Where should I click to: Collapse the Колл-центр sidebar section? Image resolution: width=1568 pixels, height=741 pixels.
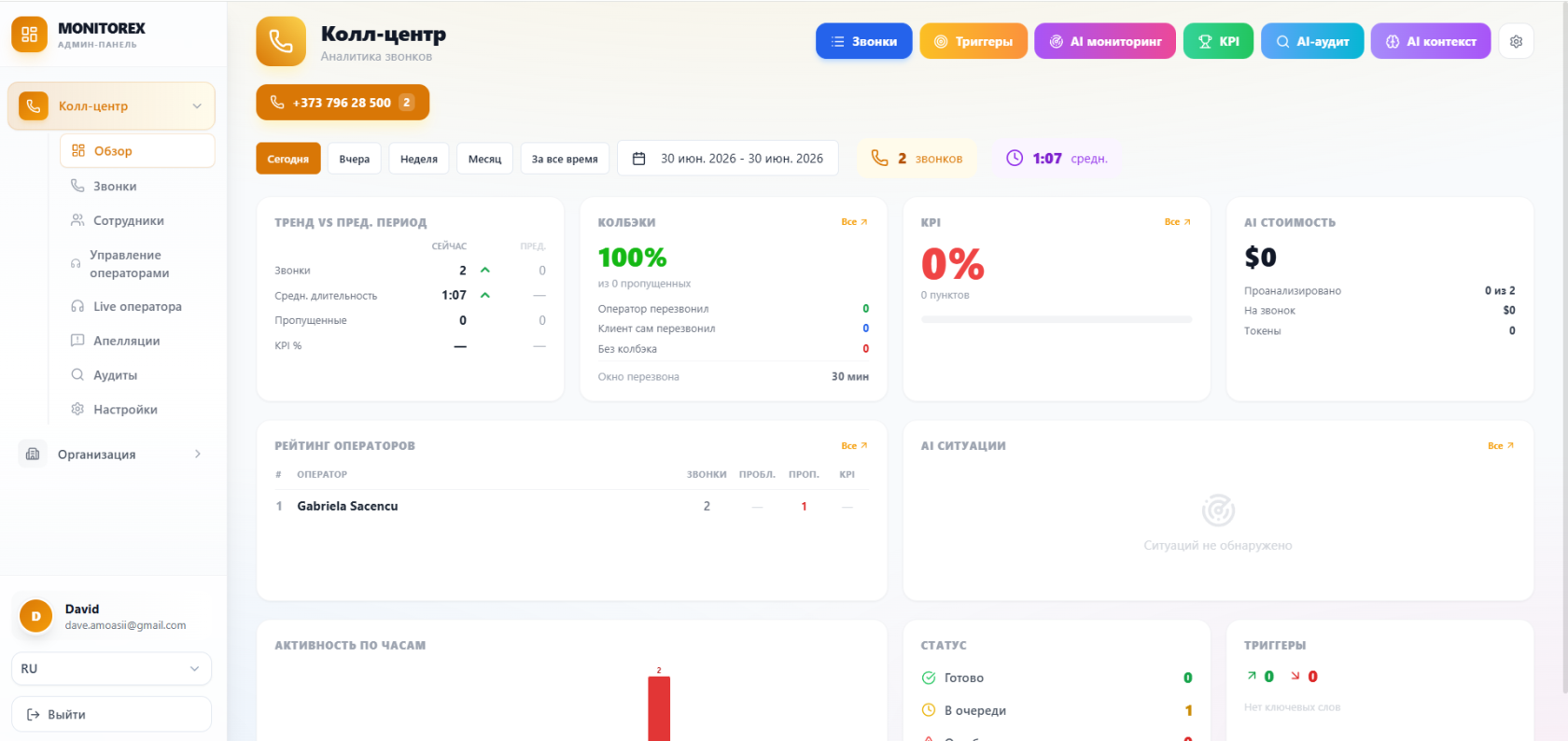pyautogui.click(x=197, y=106)
